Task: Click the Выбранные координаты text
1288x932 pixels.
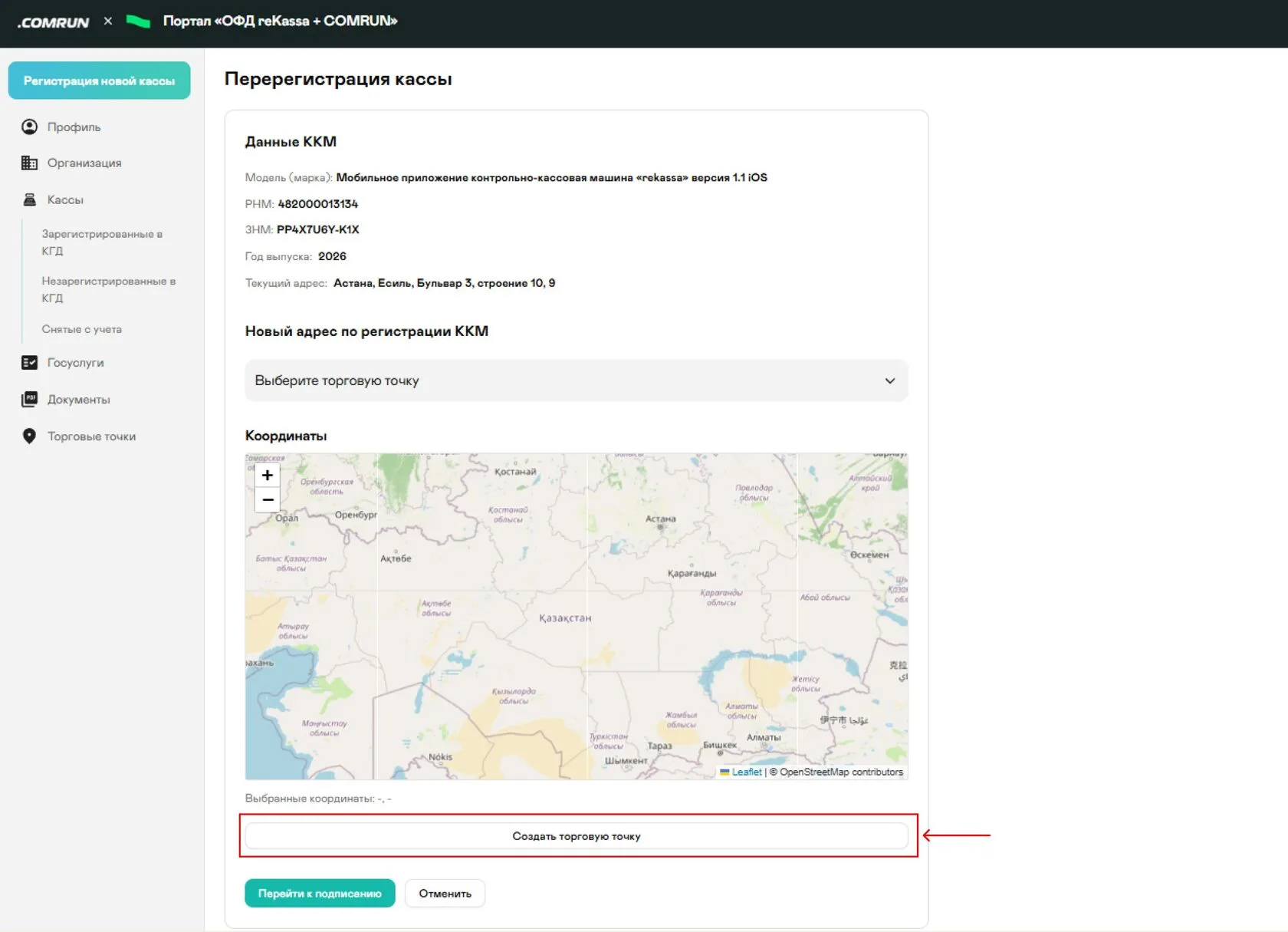Action: pyautogui.click(x=318, y=799)
